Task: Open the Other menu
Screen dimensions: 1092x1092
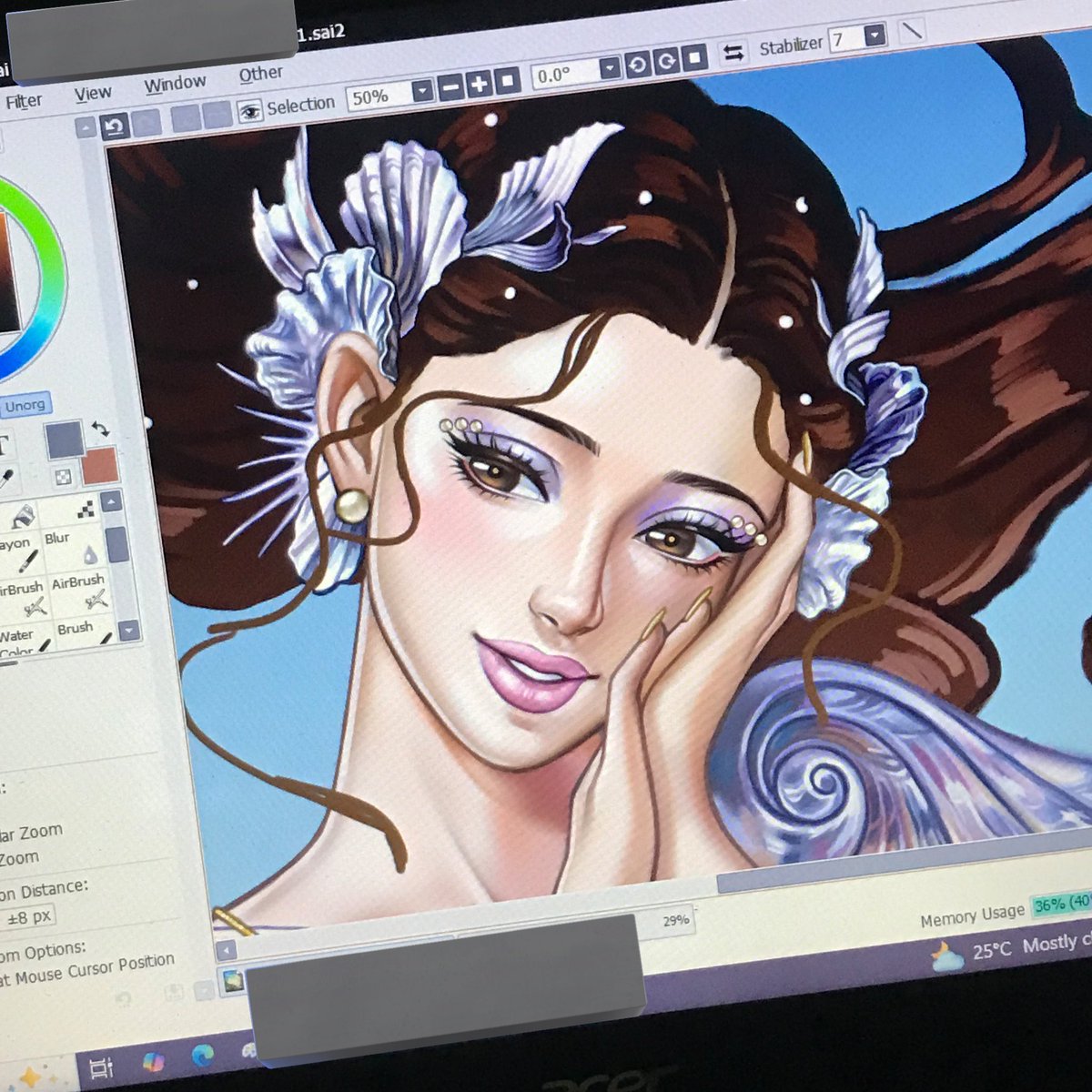Action: tap(260, 74)
